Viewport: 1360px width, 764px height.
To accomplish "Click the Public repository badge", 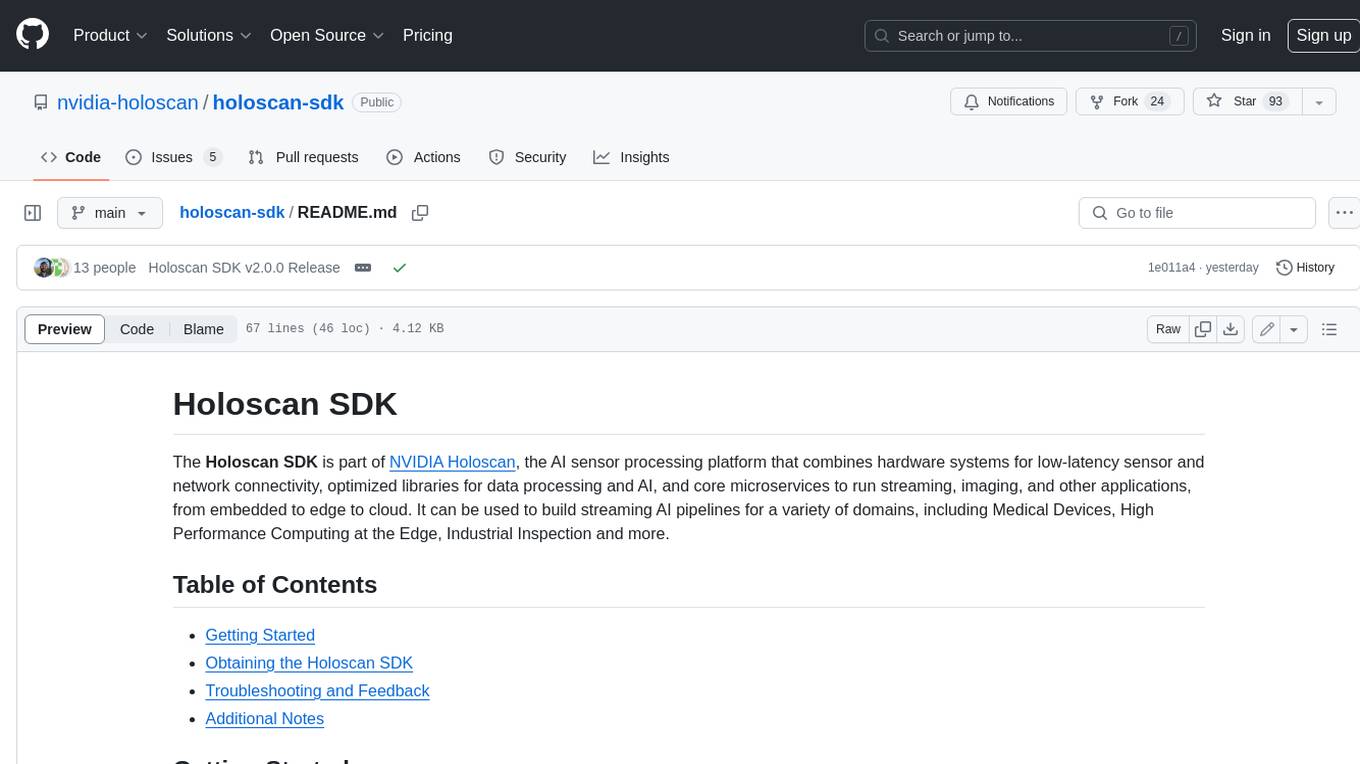I will pyautogui.click(x=377, y=102).
